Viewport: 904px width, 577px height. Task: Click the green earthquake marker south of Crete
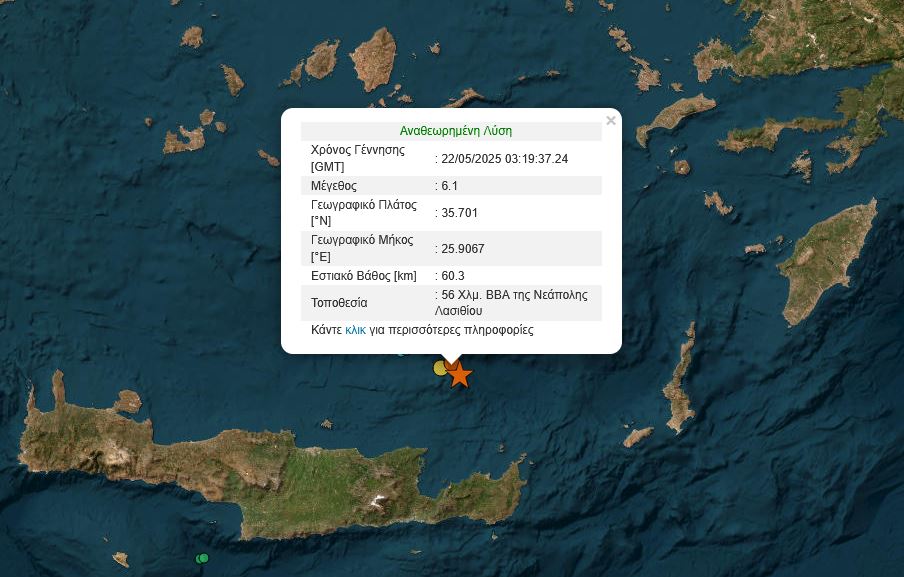tap(202, 558)
